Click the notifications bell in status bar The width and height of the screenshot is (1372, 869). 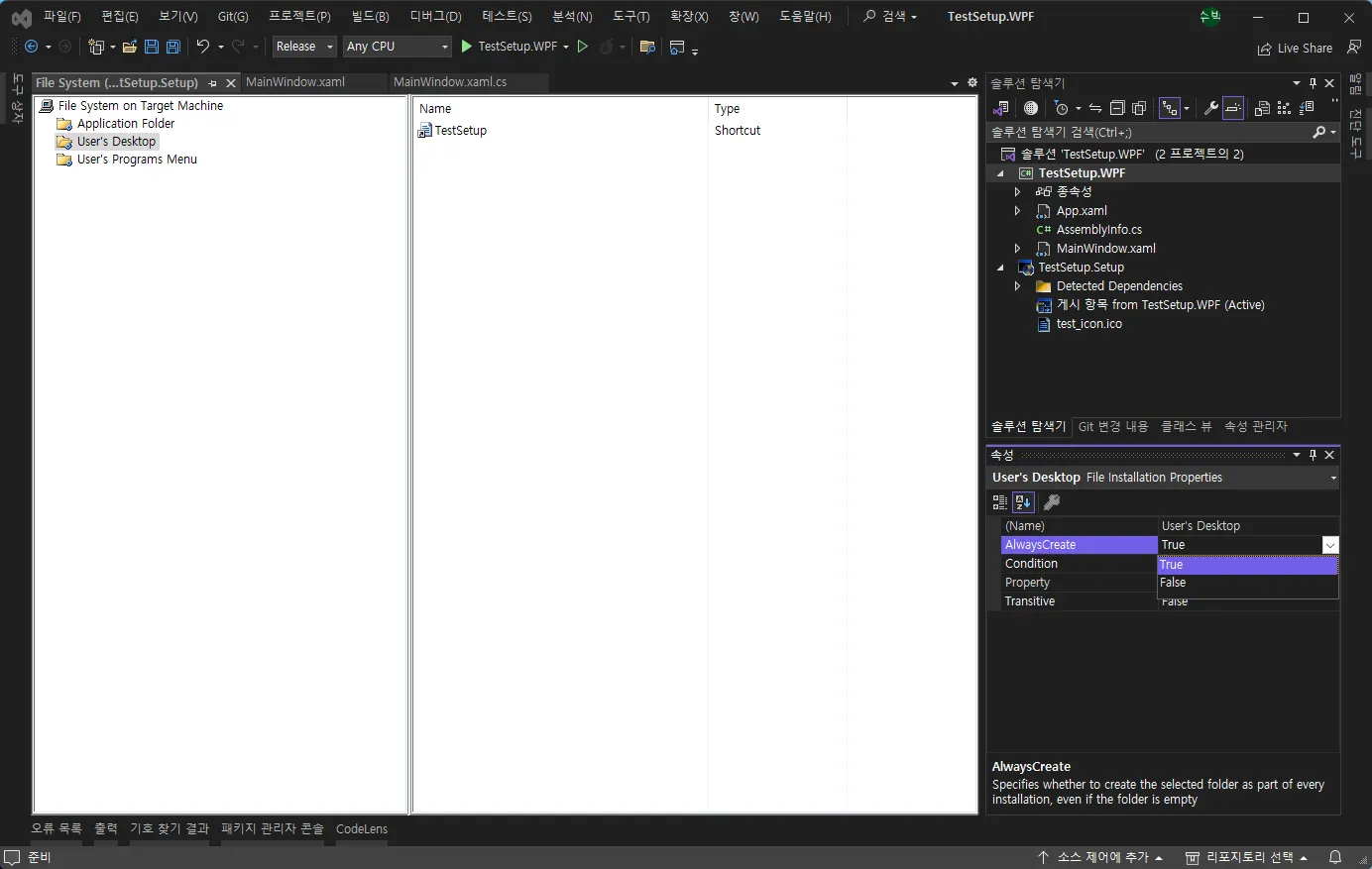pos(1335,857)
